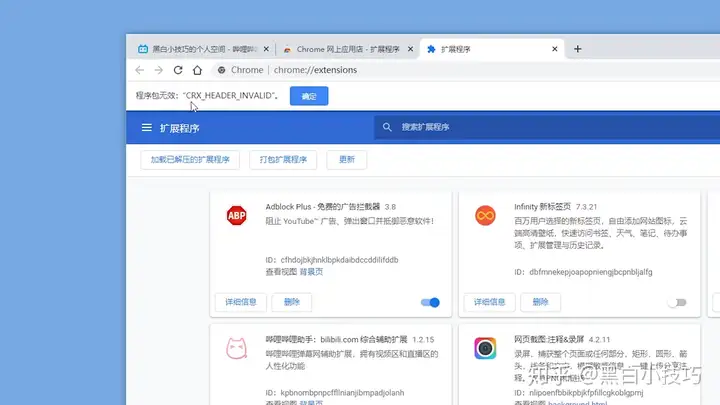The image size is (720, 405).
Task: Reload the extensions page
Action: [x=178, y=70]
